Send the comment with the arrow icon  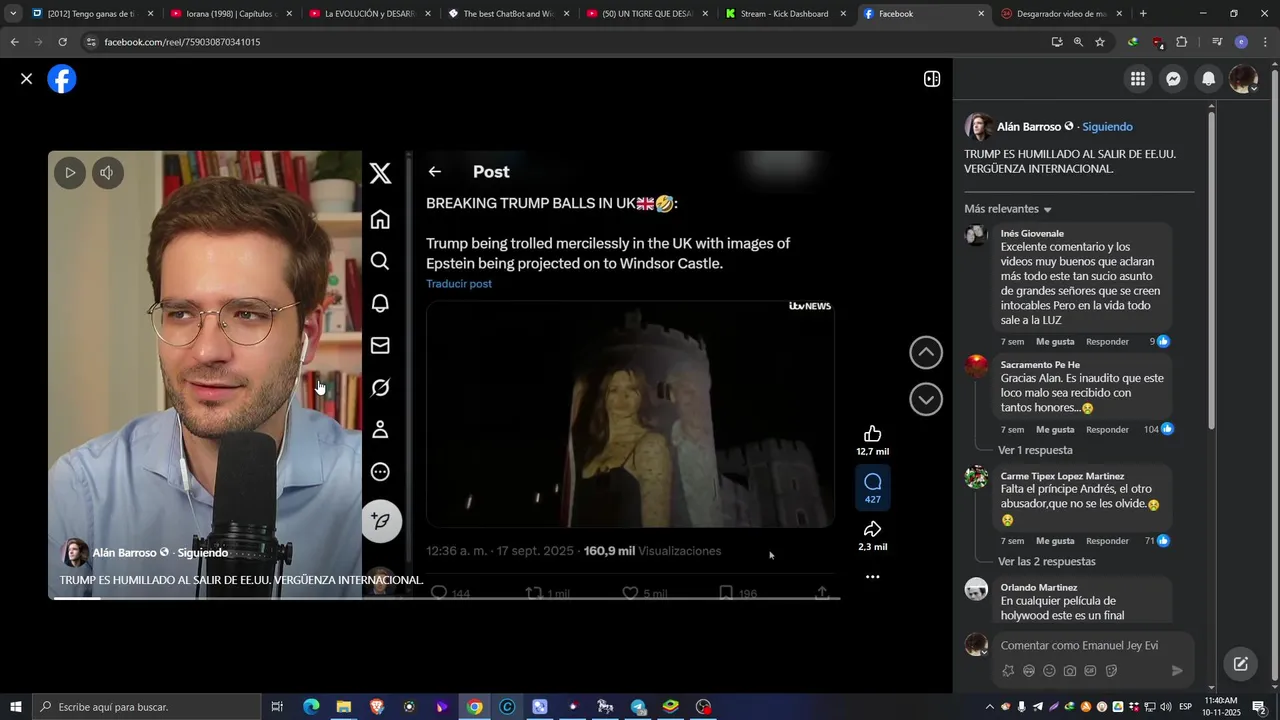click(1177, 671)
